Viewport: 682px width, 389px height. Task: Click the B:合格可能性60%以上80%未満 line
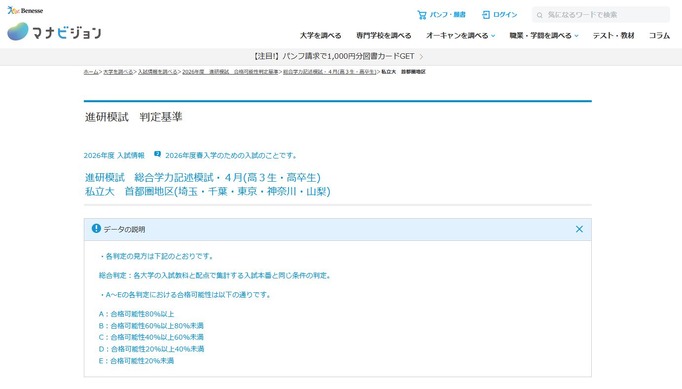pos(151,325)
